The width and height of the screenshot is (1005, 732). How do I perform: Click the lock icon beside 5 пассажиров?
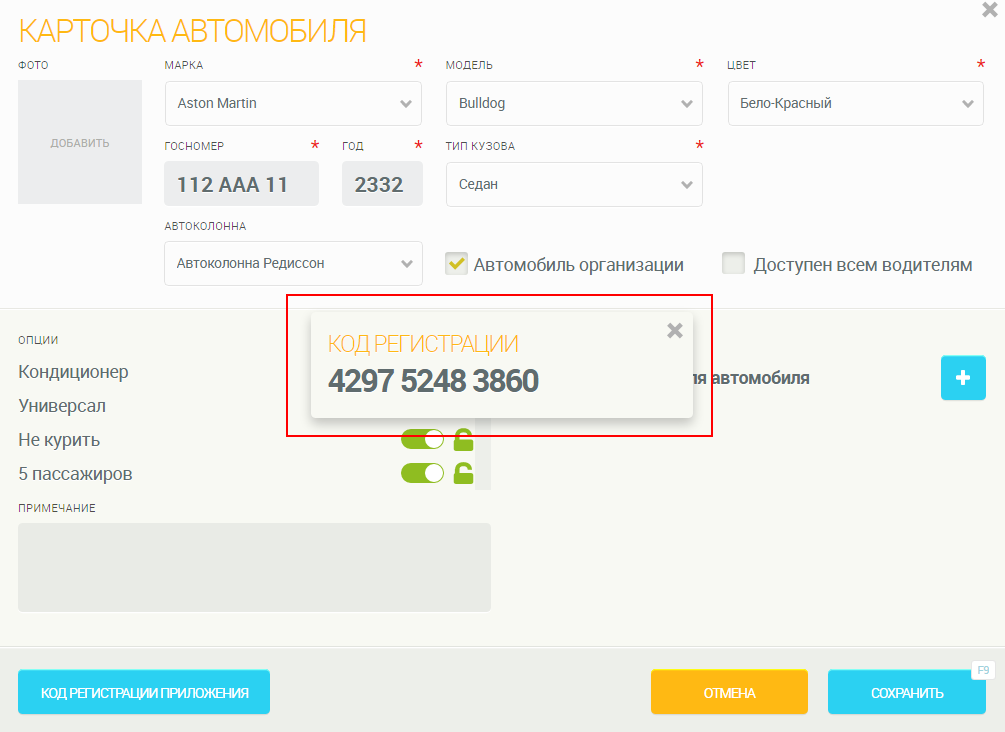pos(463,473)
